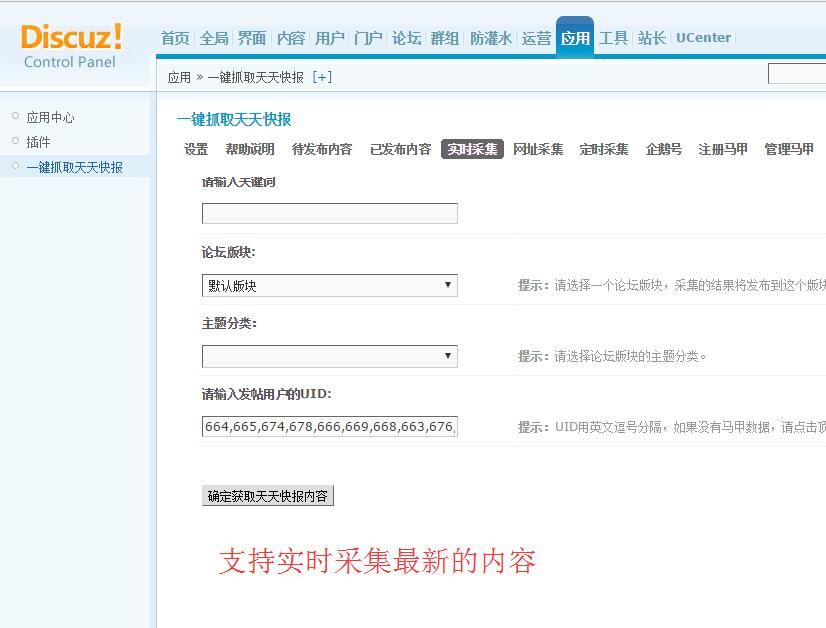The image size is (826, 628).
Task: Select the active 应用 navigation tab
Action: pyautogui.click(x=575, y=37)
